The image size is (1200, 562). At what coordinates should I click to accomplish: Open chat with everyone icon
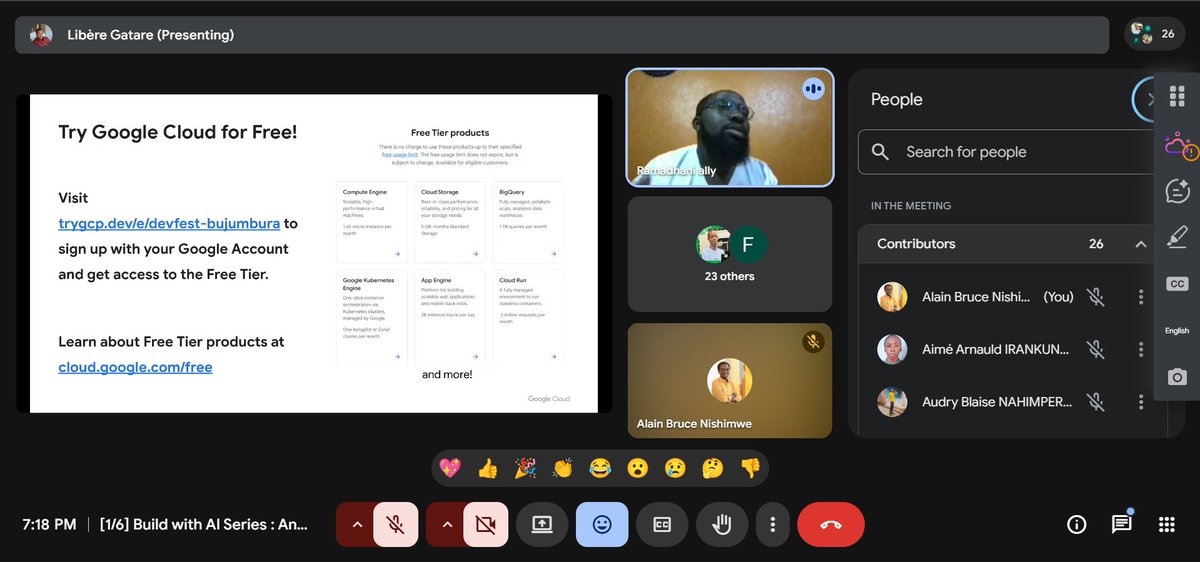click(x=1122, y=524)
